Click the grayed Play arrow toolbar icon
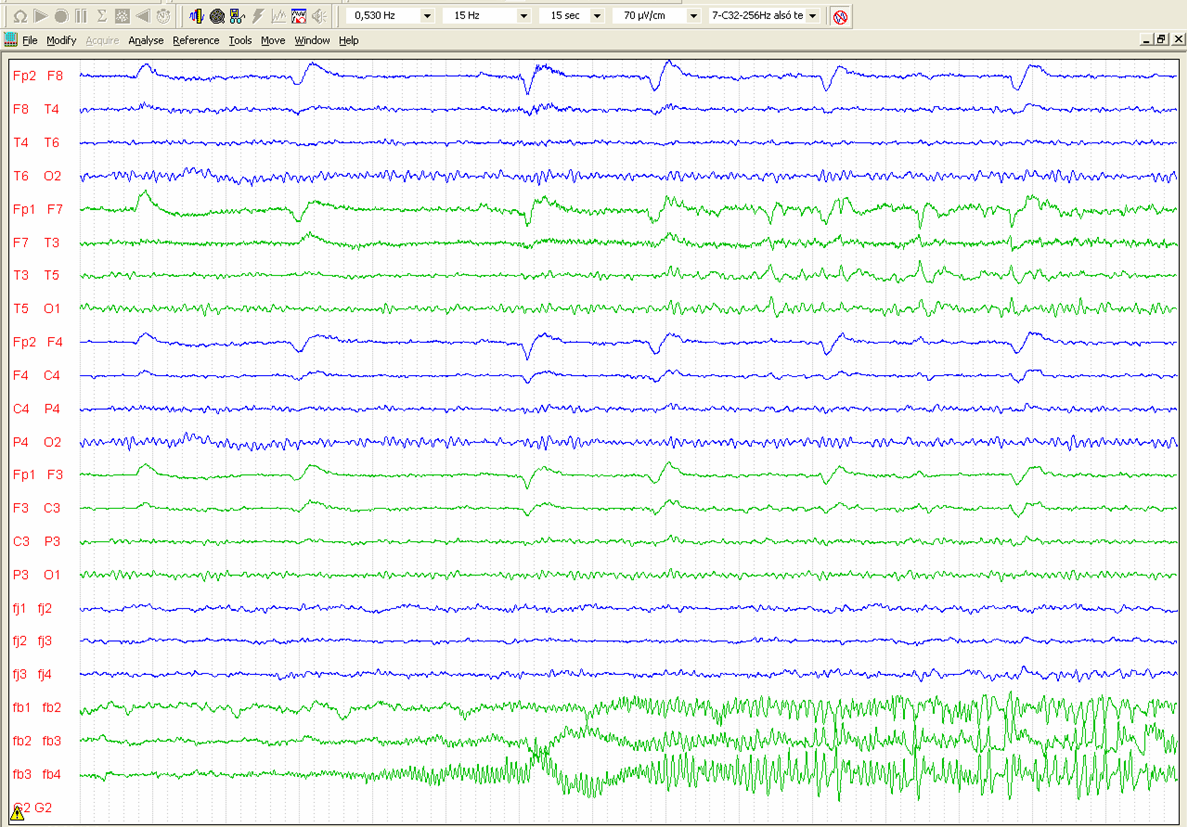Image resolution: width=1187 pixels, height=827 pixels. click(x=41, y=16)
